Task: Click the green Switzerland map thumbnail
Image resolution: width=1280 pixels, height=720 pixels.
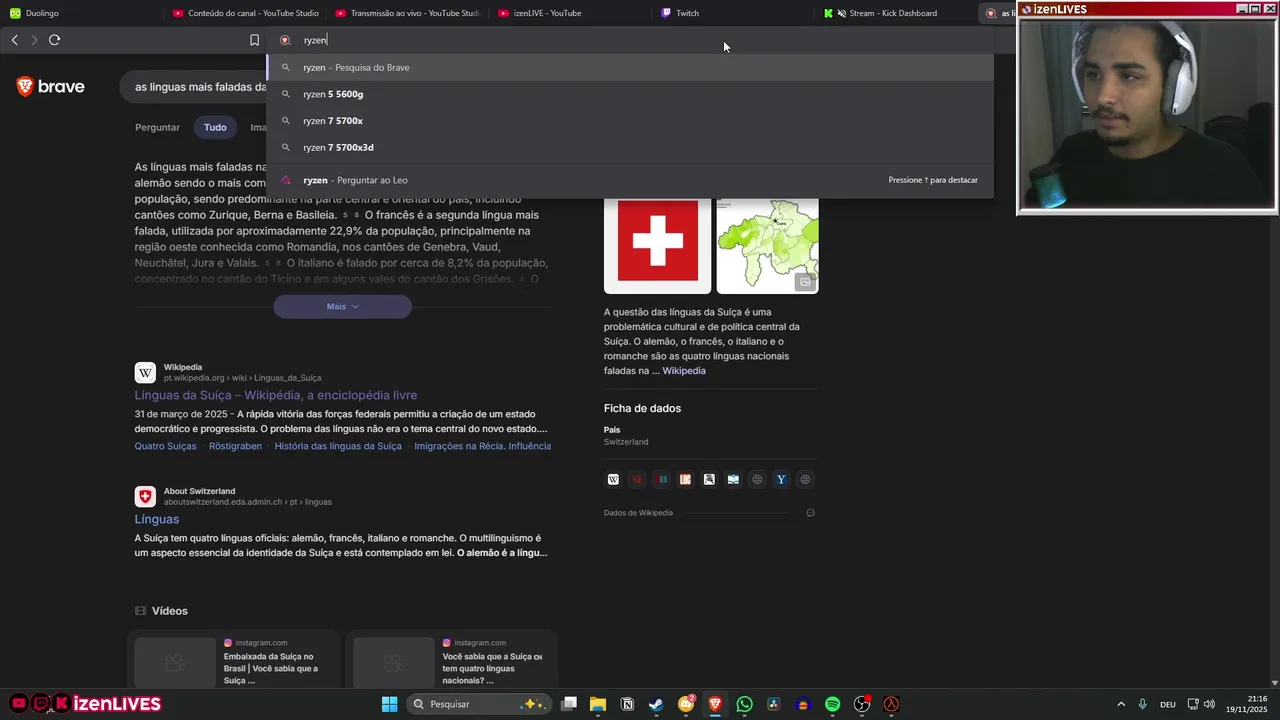Action: click(x=767, y=241)
